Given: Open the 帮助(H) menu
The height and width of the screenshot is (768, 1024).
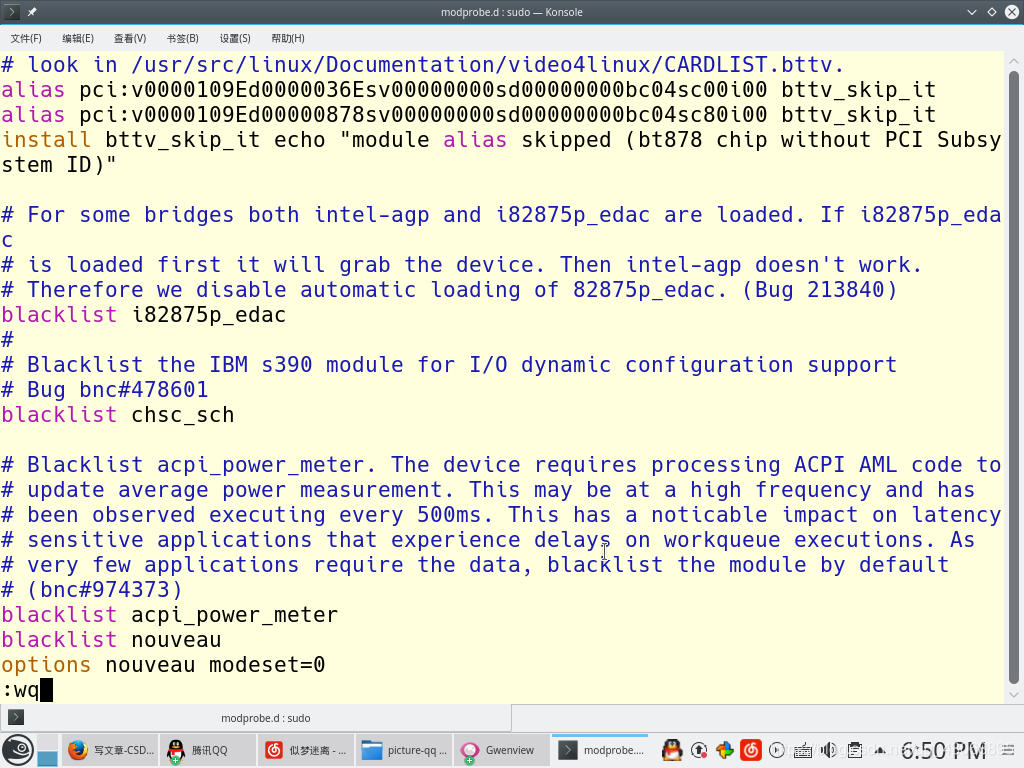Looking at the screenshot, I should 287,39.
